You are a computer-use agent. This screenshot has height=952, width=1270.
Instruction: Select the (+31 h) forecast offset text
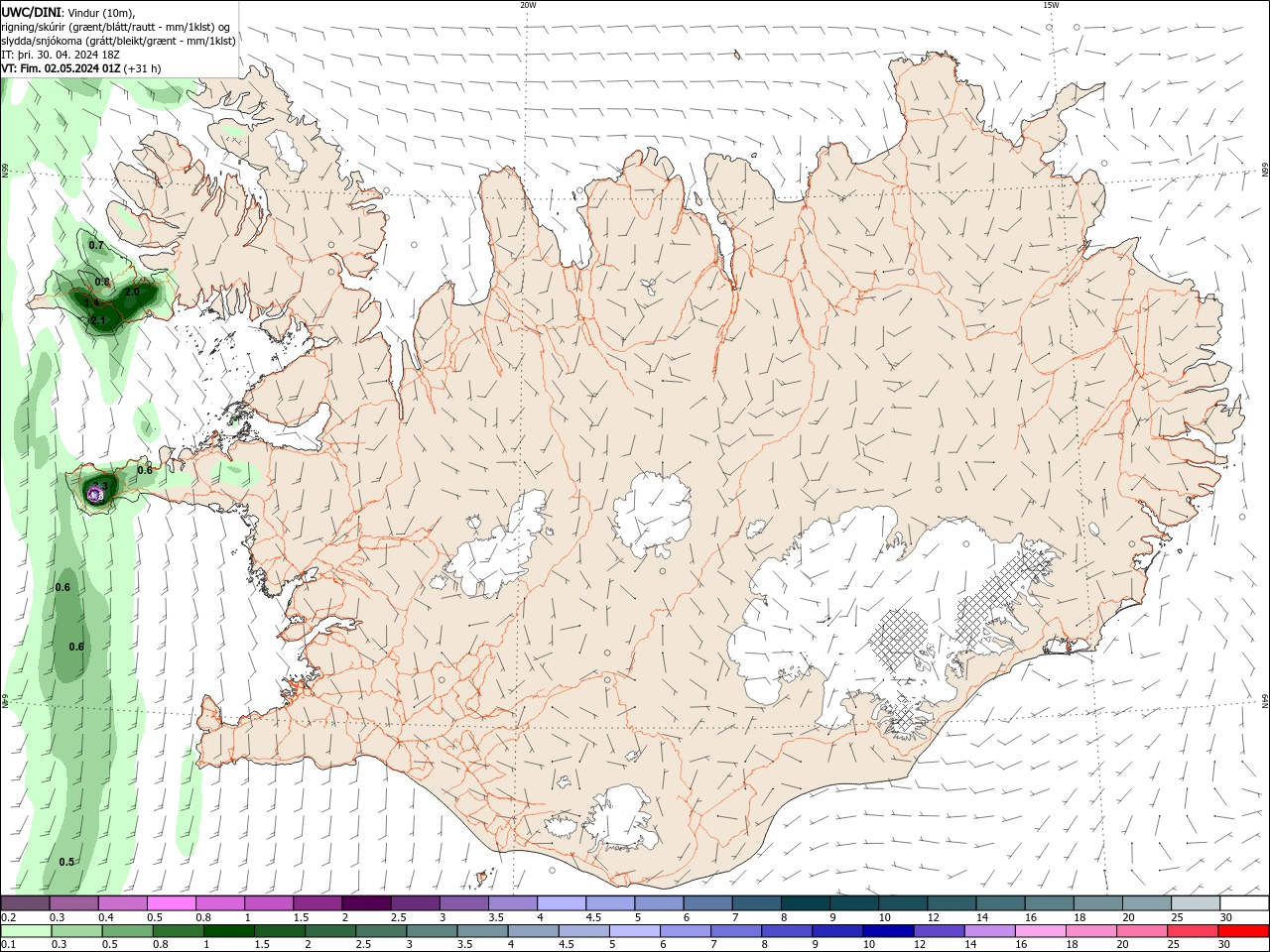143,68
